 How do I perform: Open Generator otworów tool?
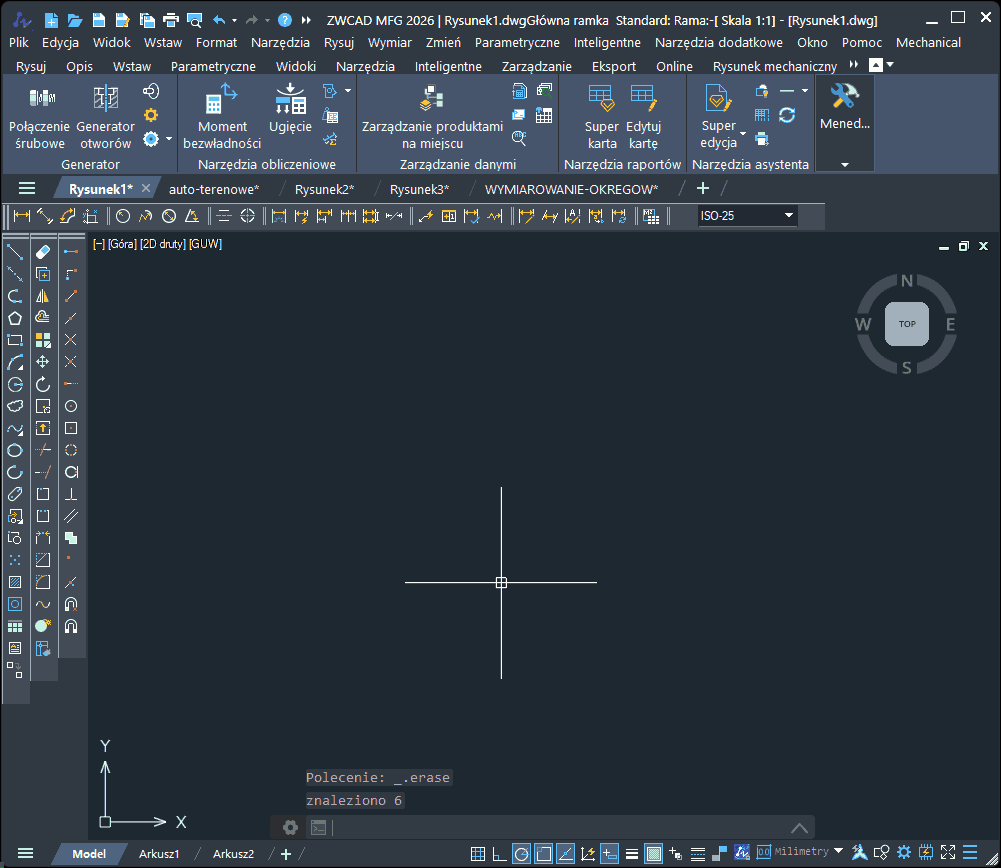pos(105,118)
